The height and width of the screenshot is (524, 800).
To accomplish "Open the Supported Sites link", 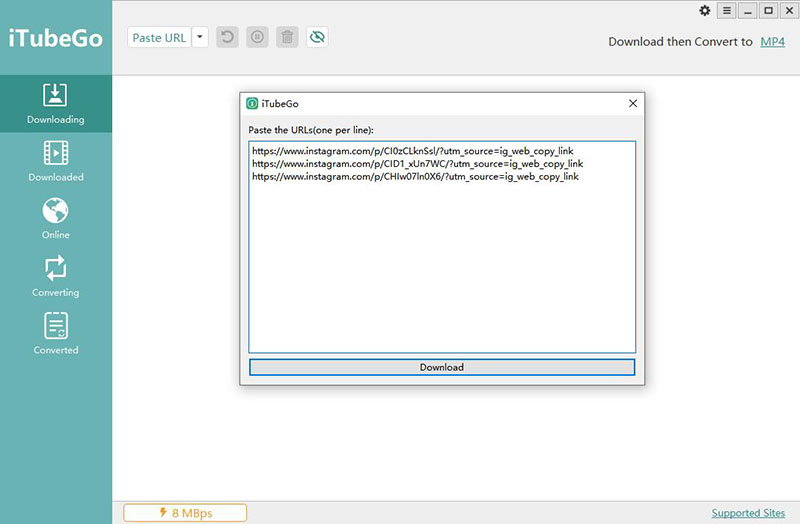I will point(748,513).
